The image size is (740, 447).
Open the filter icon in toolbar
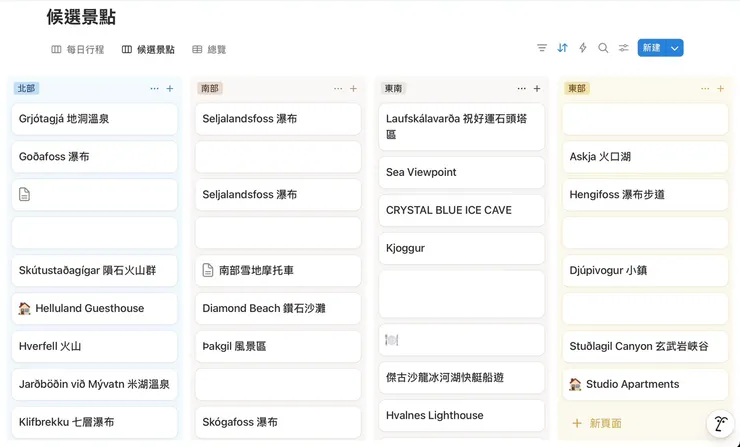(x=542, y=48)
